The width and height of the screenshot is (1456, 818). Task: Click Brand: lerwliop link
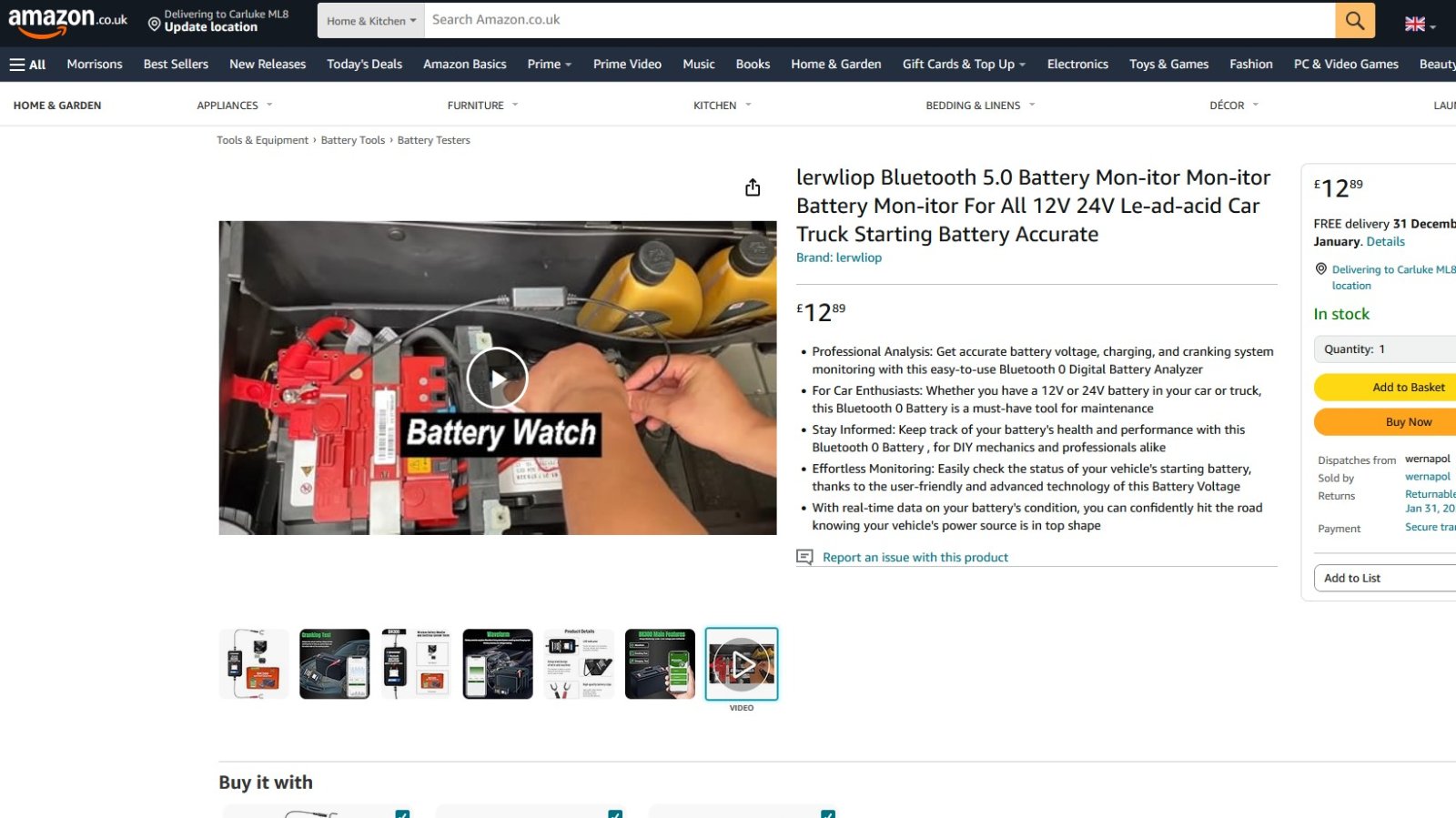(x=838, y=258)
